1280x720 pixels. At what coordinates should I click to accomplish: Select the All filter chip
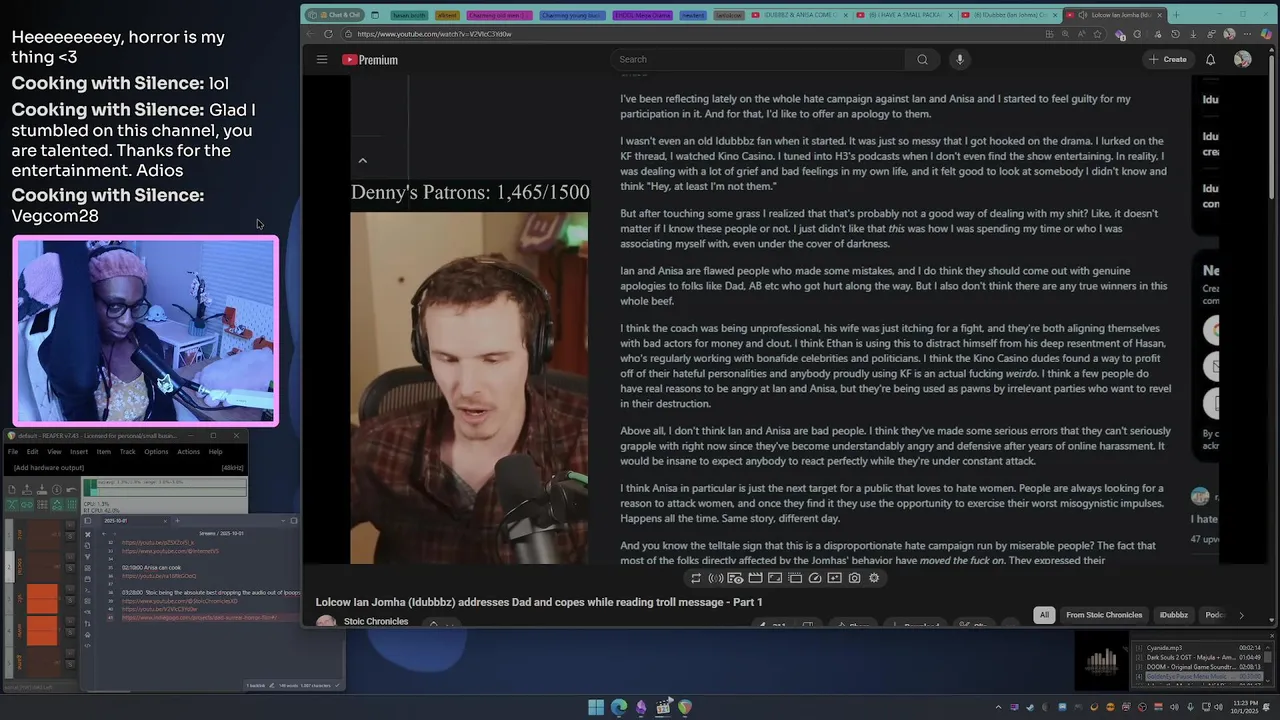tap(1044, 615)
